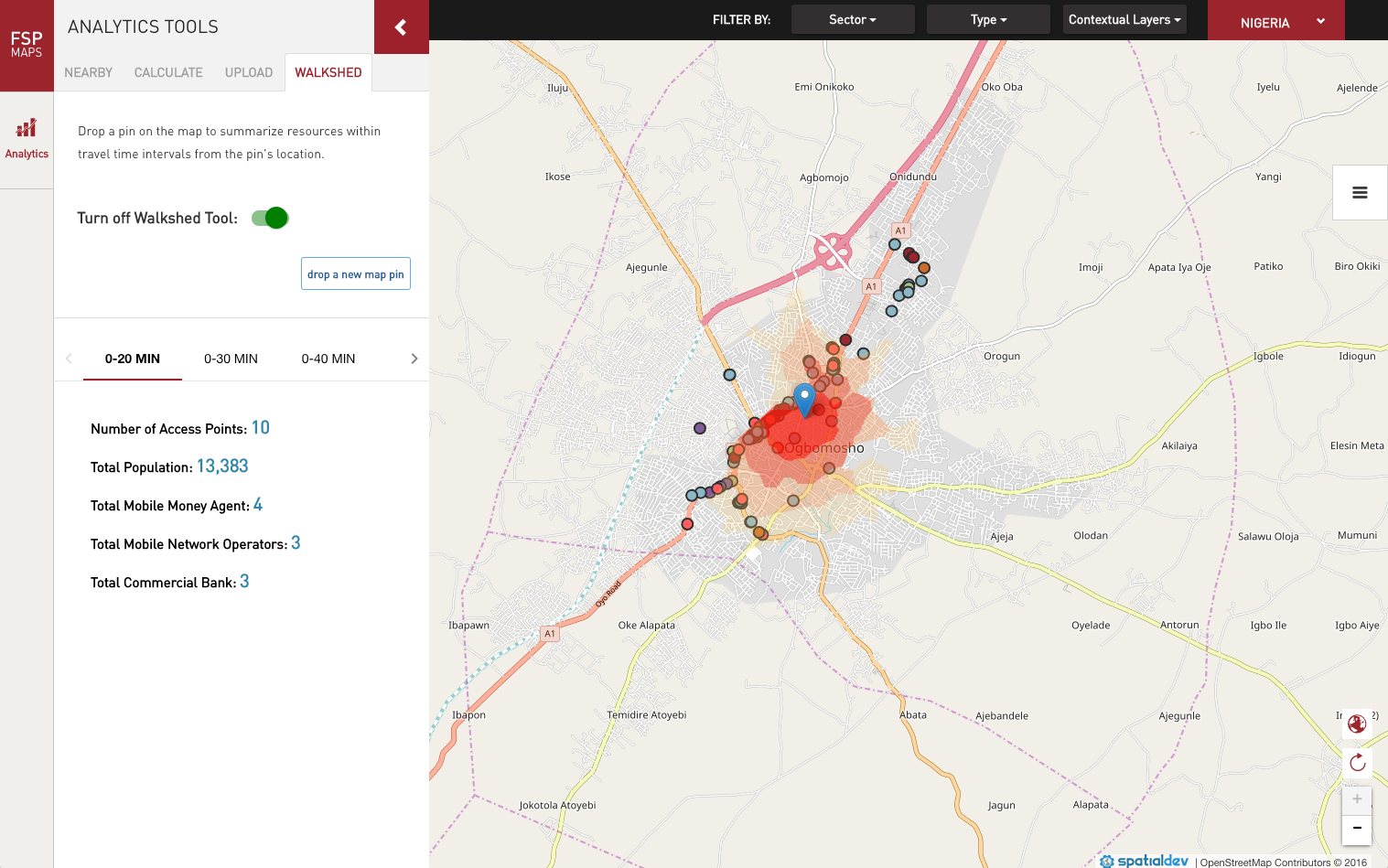The image size is (1388, 868).
Task: Select the Walkshed tab
Action: tap(328, 72)
